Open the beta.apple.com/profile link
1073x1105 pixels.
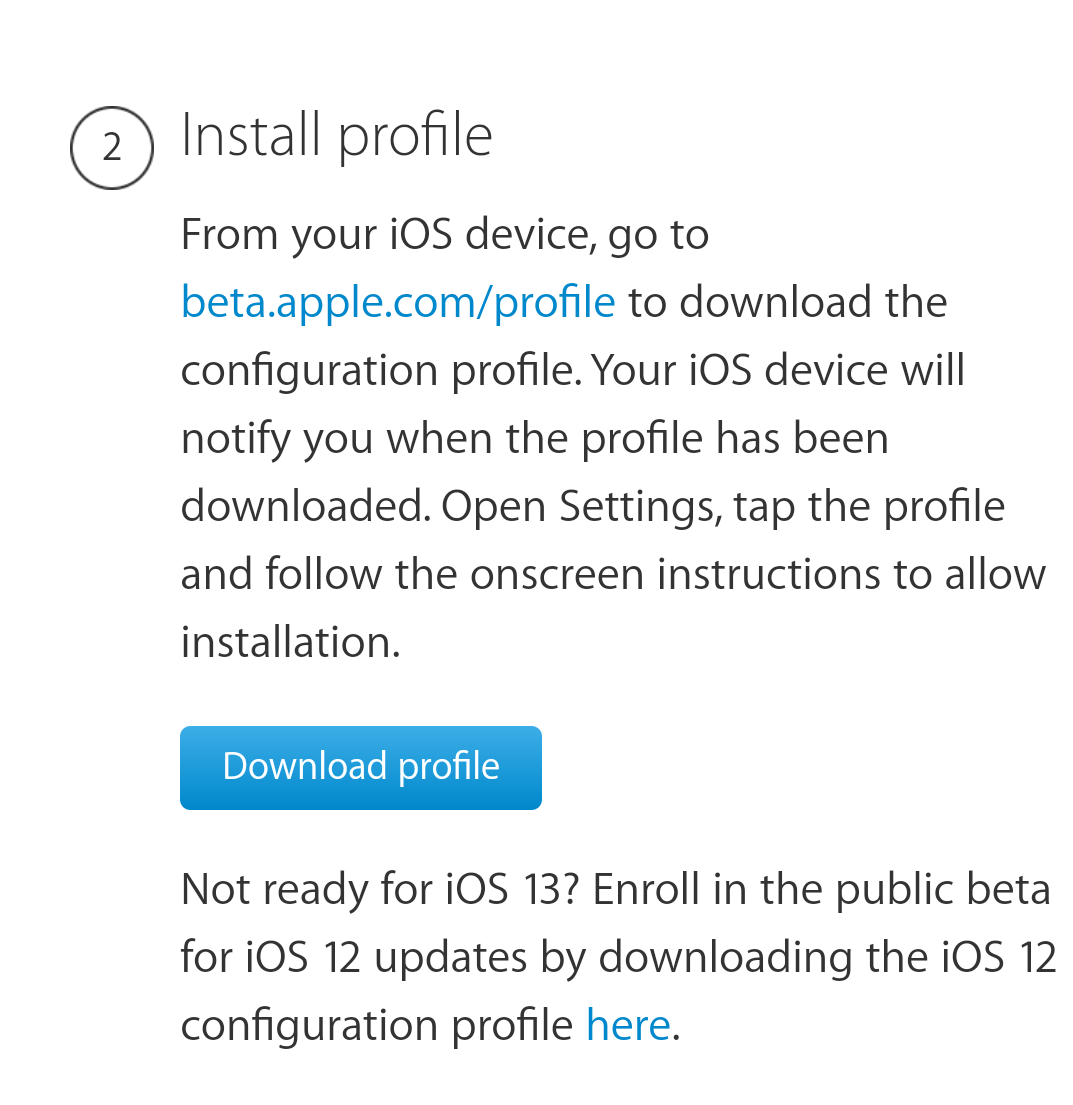[398, 304]
